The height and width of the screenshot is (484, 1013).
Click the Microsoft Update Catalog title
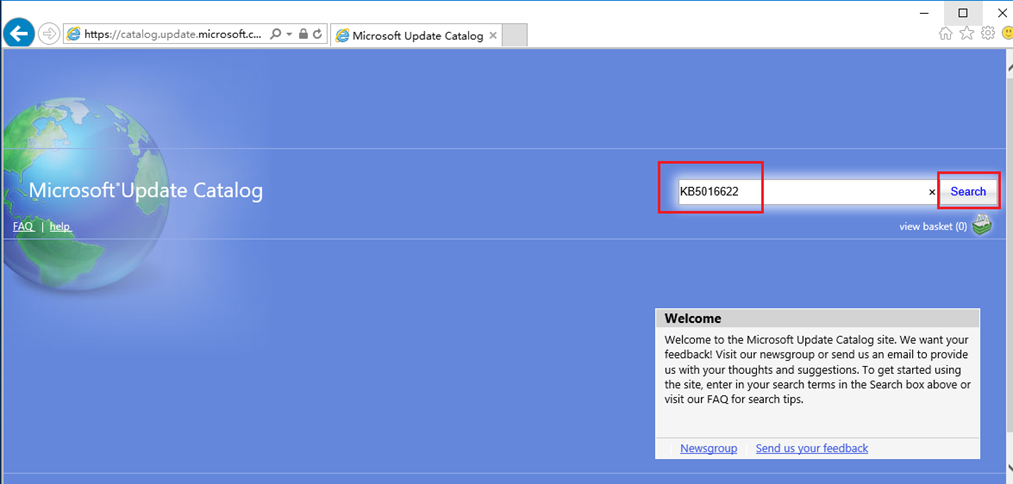click(x=146, y=191)
